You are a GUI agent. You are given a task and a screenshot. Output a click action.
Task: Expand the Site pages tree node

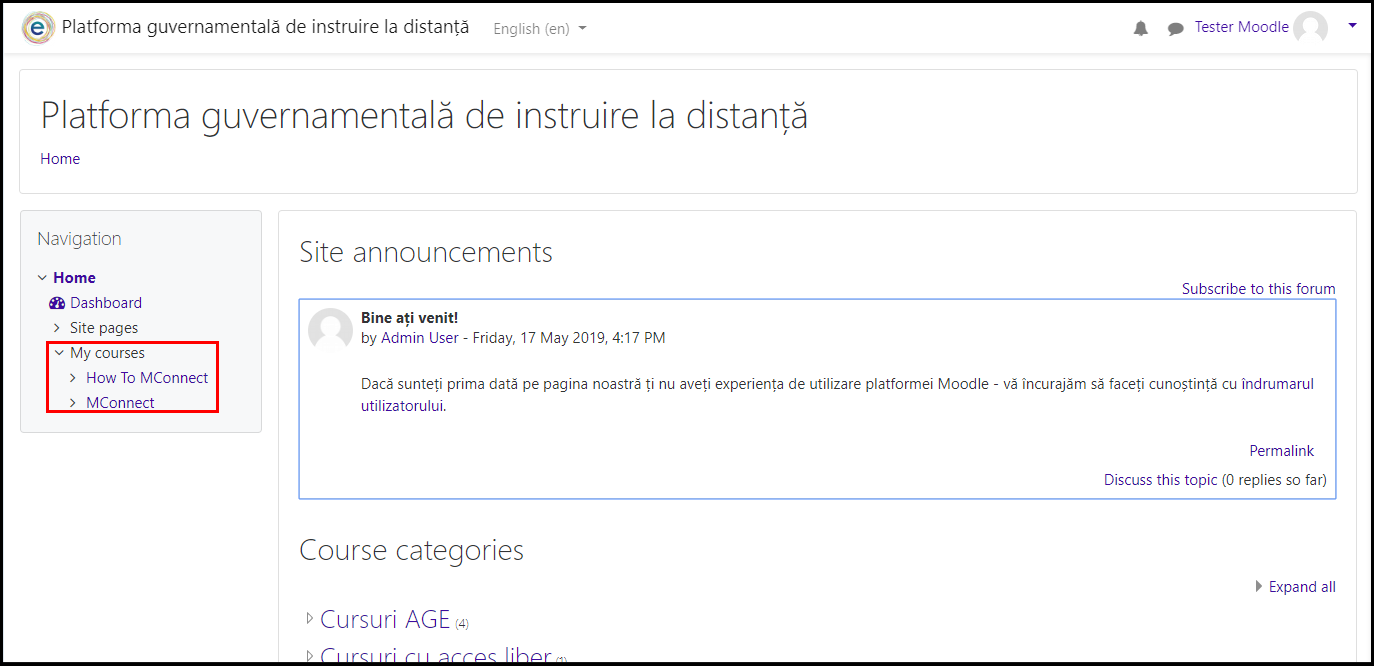pos(57,328)
